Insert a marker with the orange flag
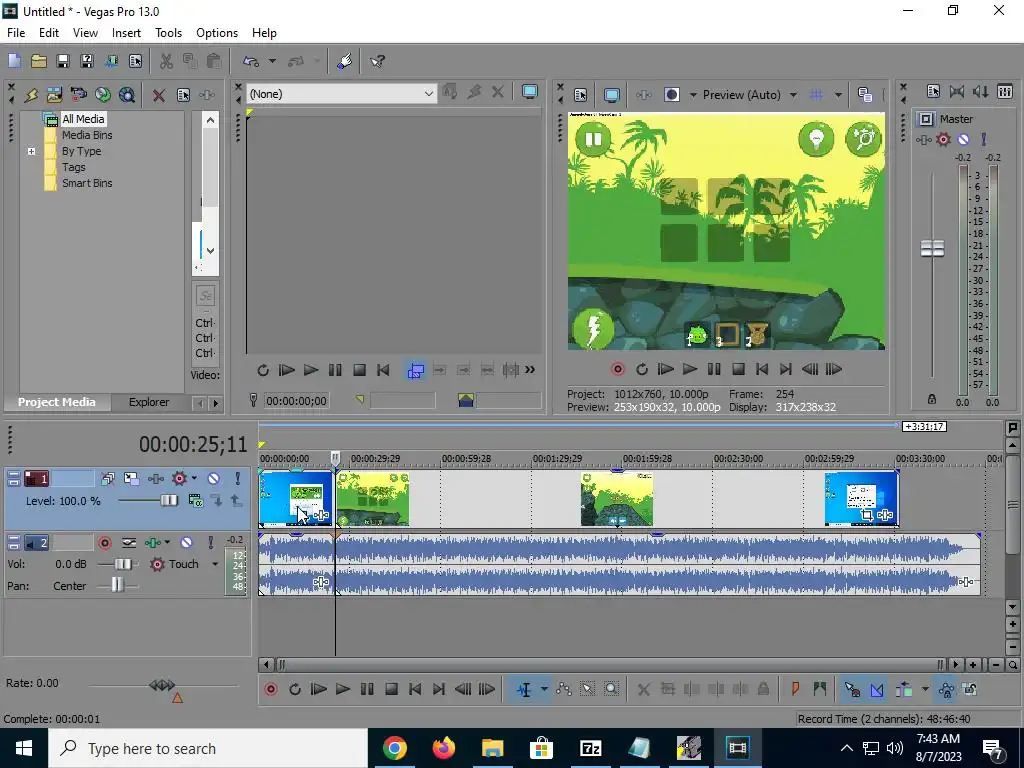The width and height of the screenshot is (1024, 768). tap(795, 689)
